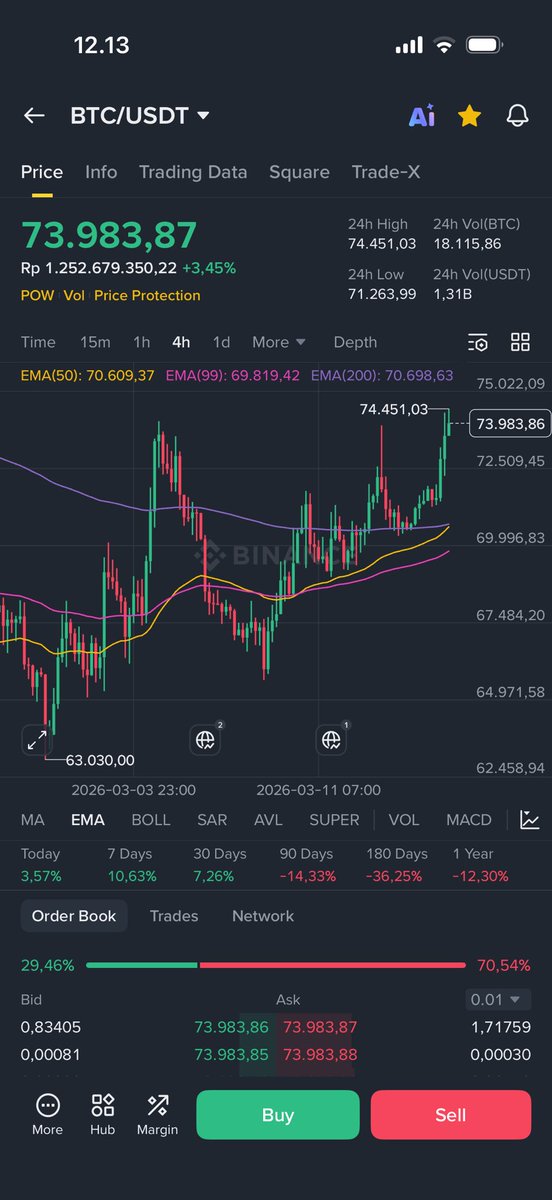Toggle the EMA indicator
This screenshot has height=1200, width=552.
tap(88, 820)
